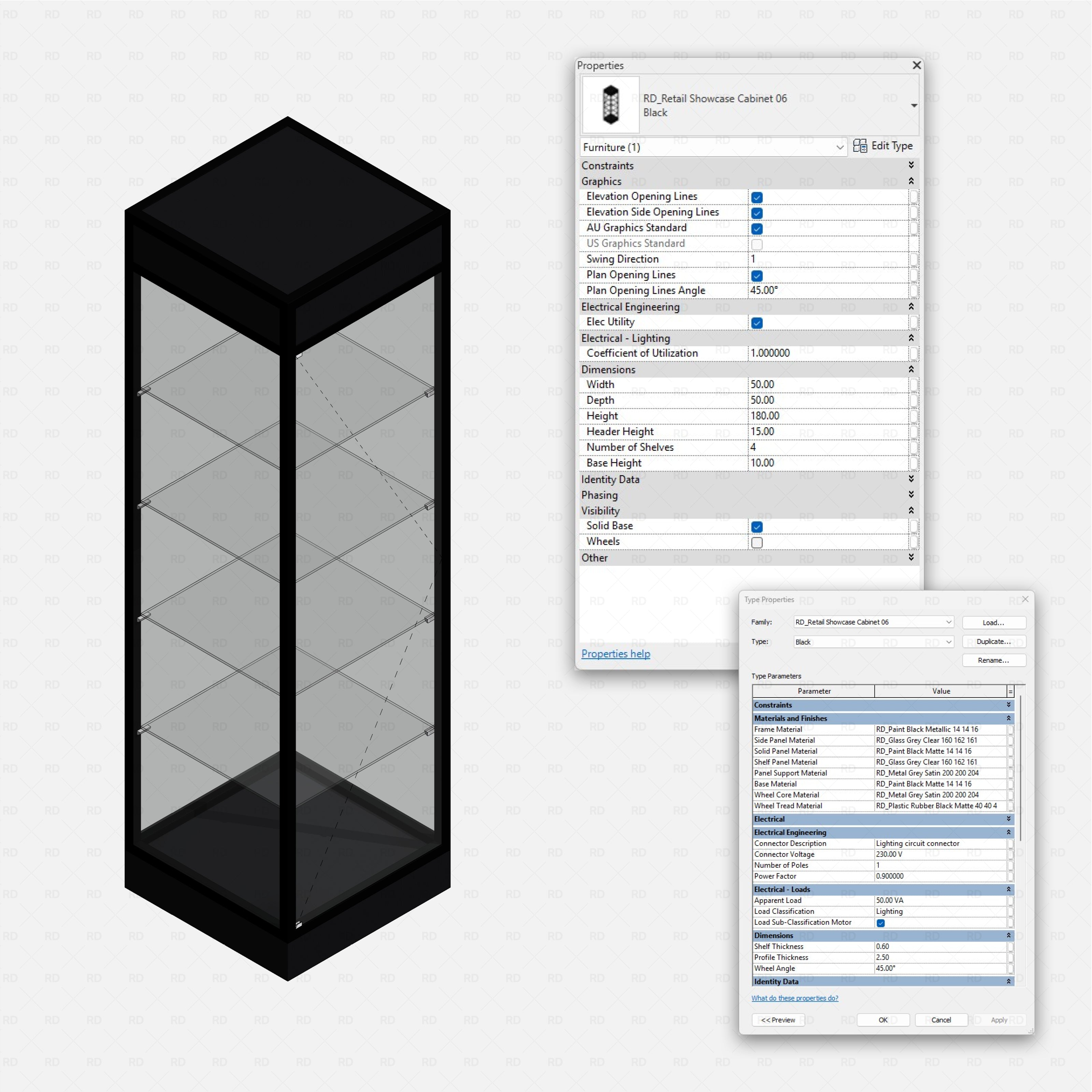The height and width of the screenshot is (1092, 1092).
Task: Click the Swing Direction value field
Action: [x=828, y=259]
